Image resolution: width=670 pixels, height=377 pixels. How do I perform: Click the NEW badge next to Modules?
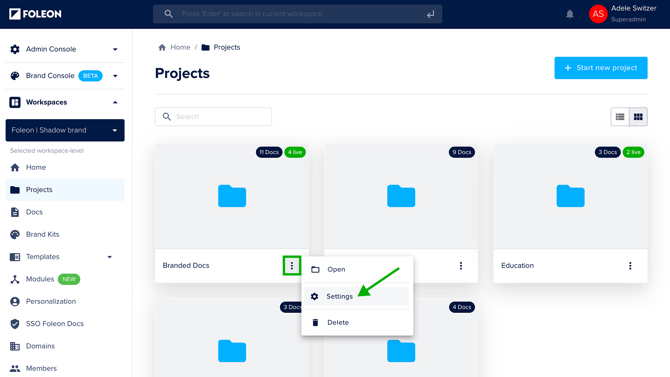click(x=69, y=279)
